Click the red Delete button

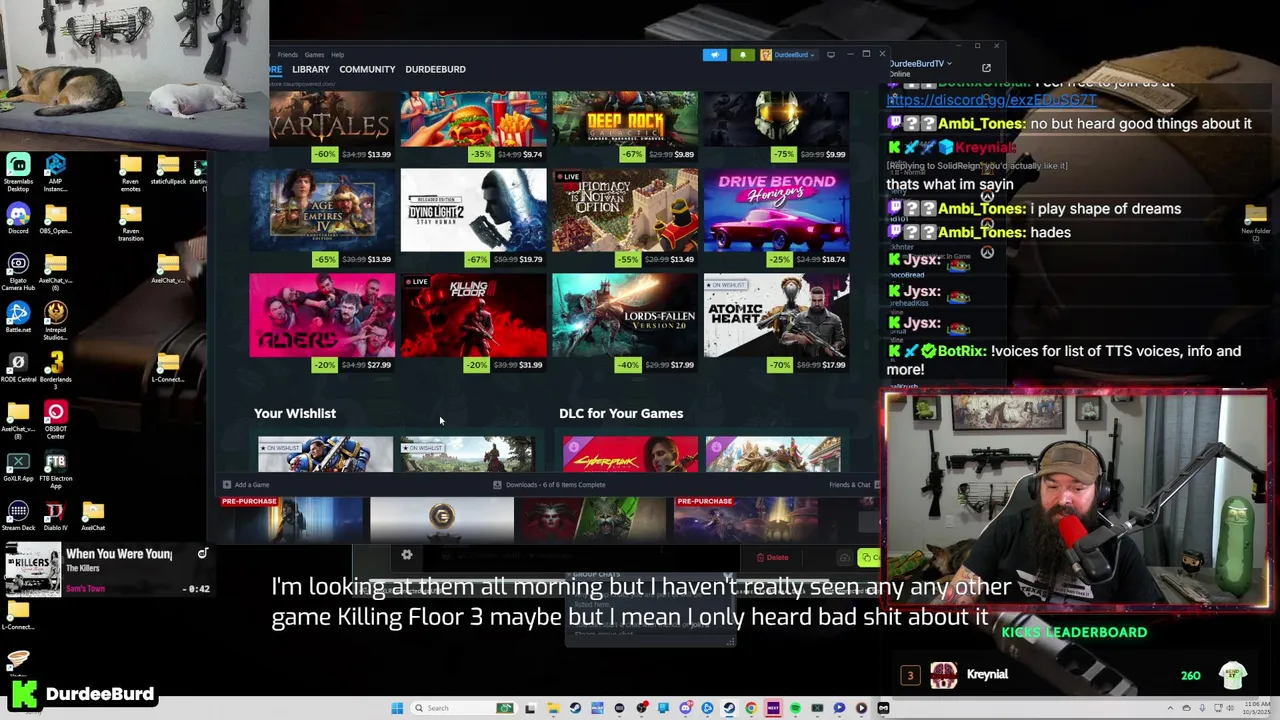click(772, 558)
